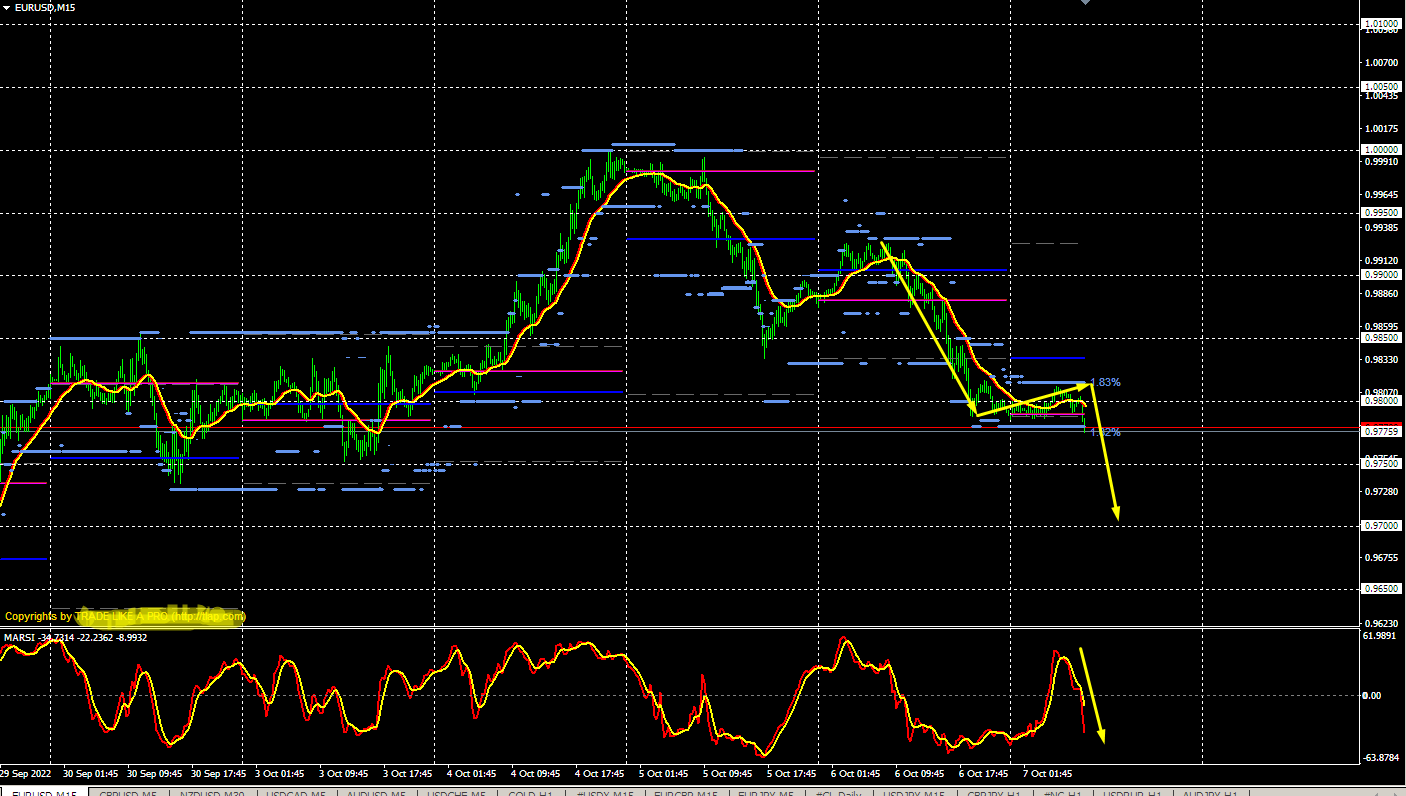Viewport: 1406px width, 796px height.
Task: Click the 0.97500 price level label
Action: pos(1380,464)
